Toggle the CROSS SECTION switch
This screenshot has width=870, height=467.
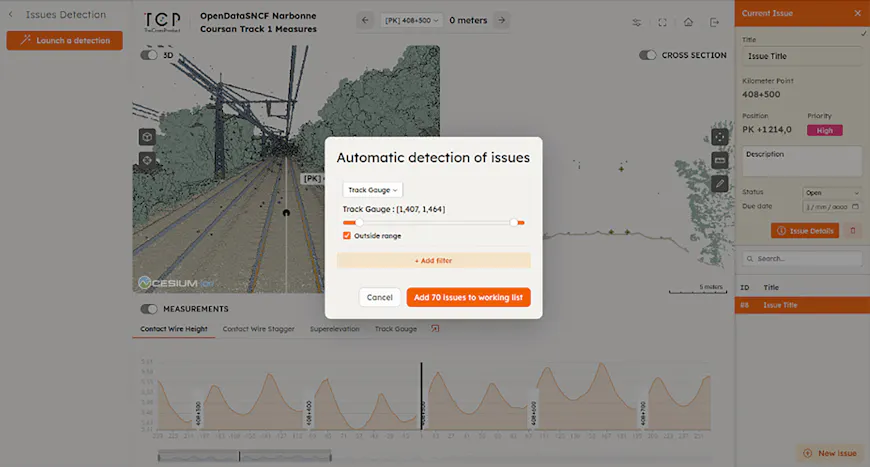click(x=648, y=55)
